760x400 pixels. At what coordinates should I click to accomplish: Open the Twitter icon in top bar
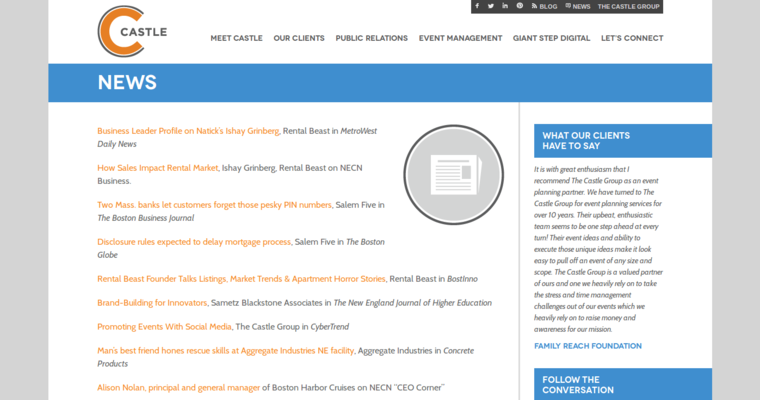(491, 6)
